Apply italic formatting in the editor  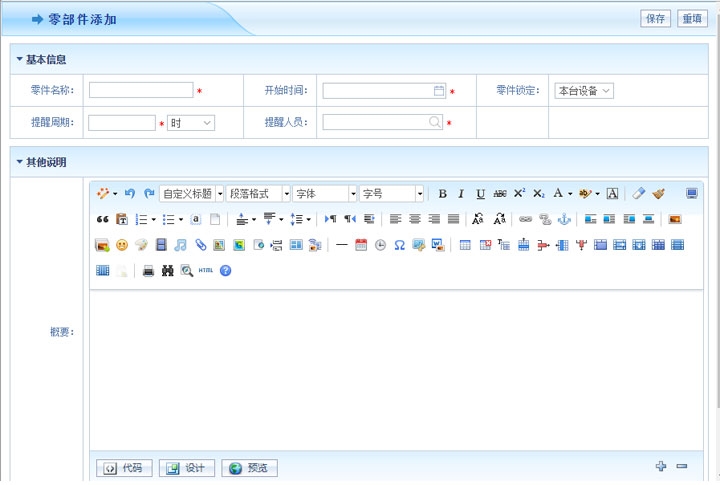coord(461,194)
